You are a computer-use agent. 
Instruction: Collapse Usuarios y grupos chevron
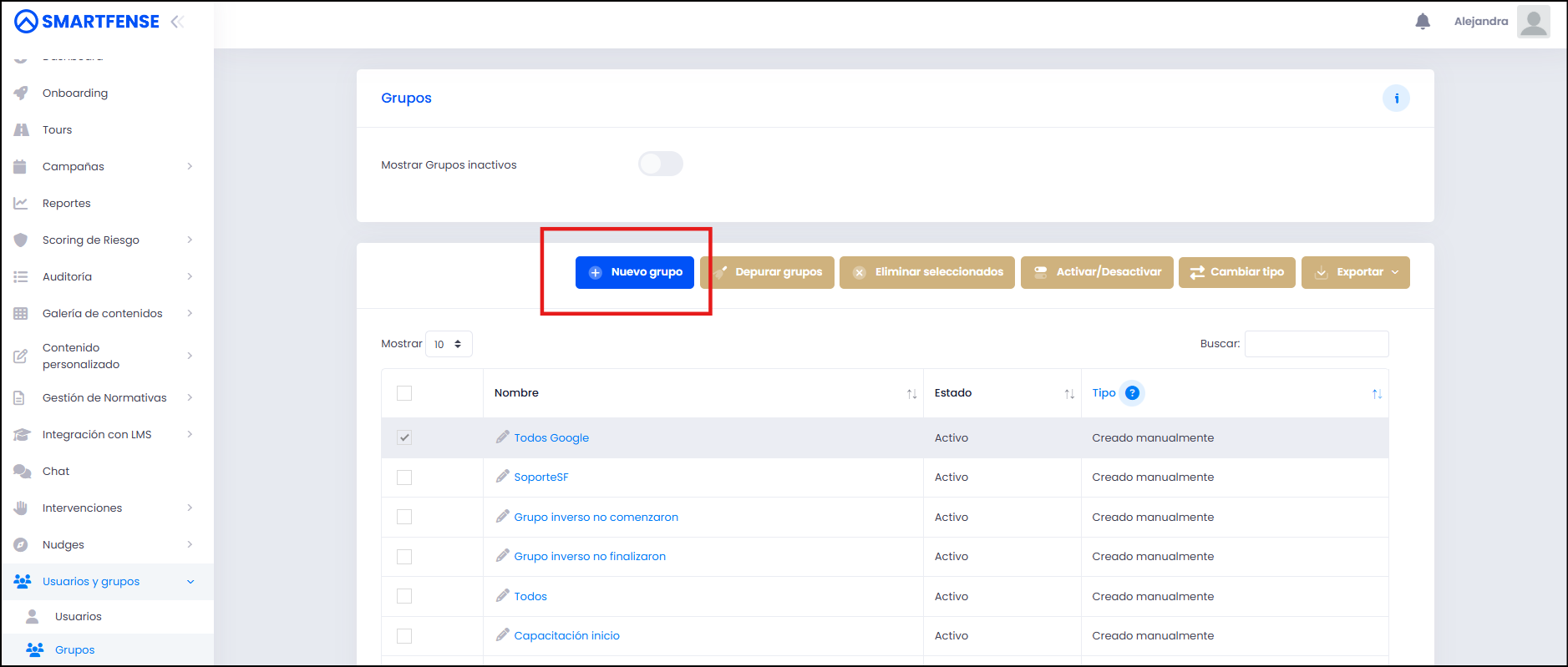(190, 582)
